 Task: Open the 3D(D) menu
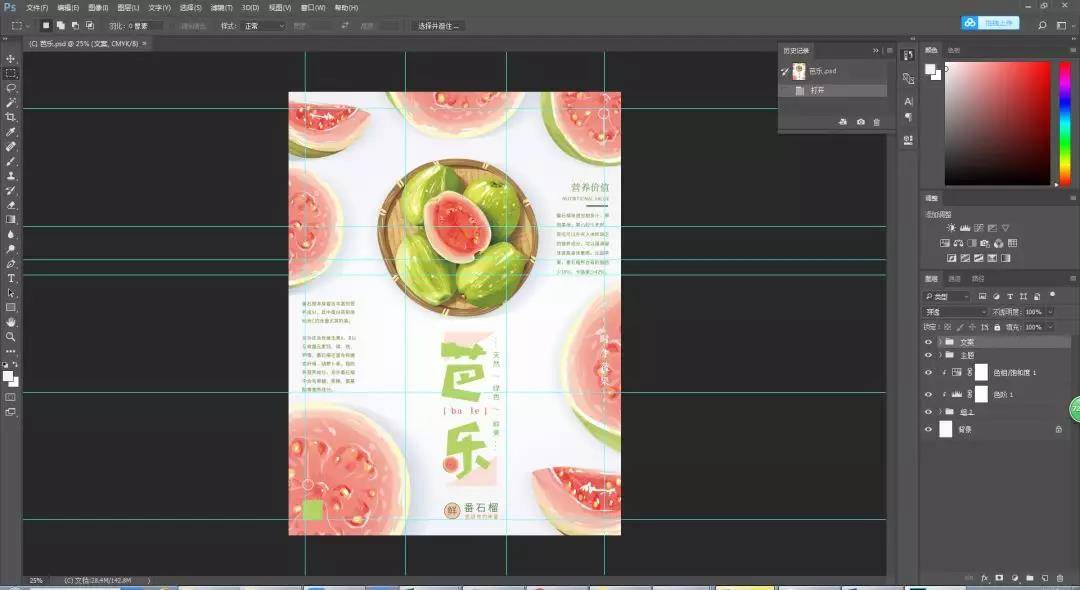[250, 8]
